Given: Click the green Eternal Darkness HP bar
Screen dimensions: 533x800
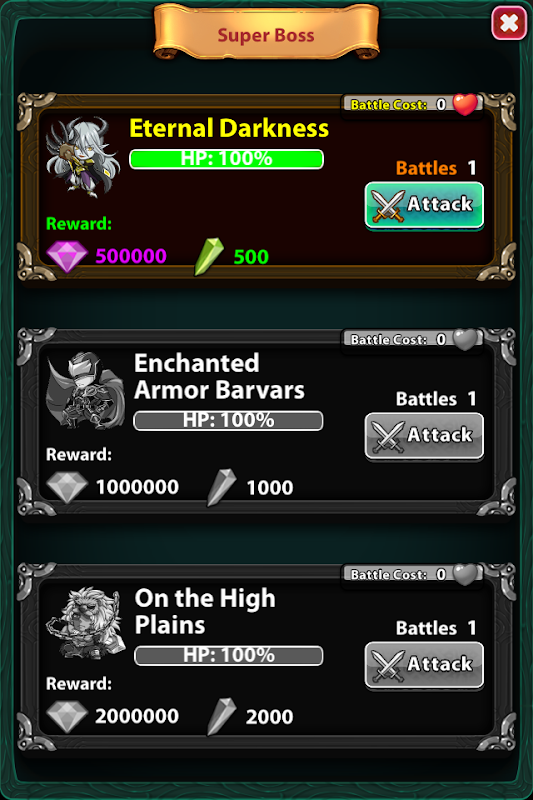Looking at the screenshot, I should (x=226, y=159).
